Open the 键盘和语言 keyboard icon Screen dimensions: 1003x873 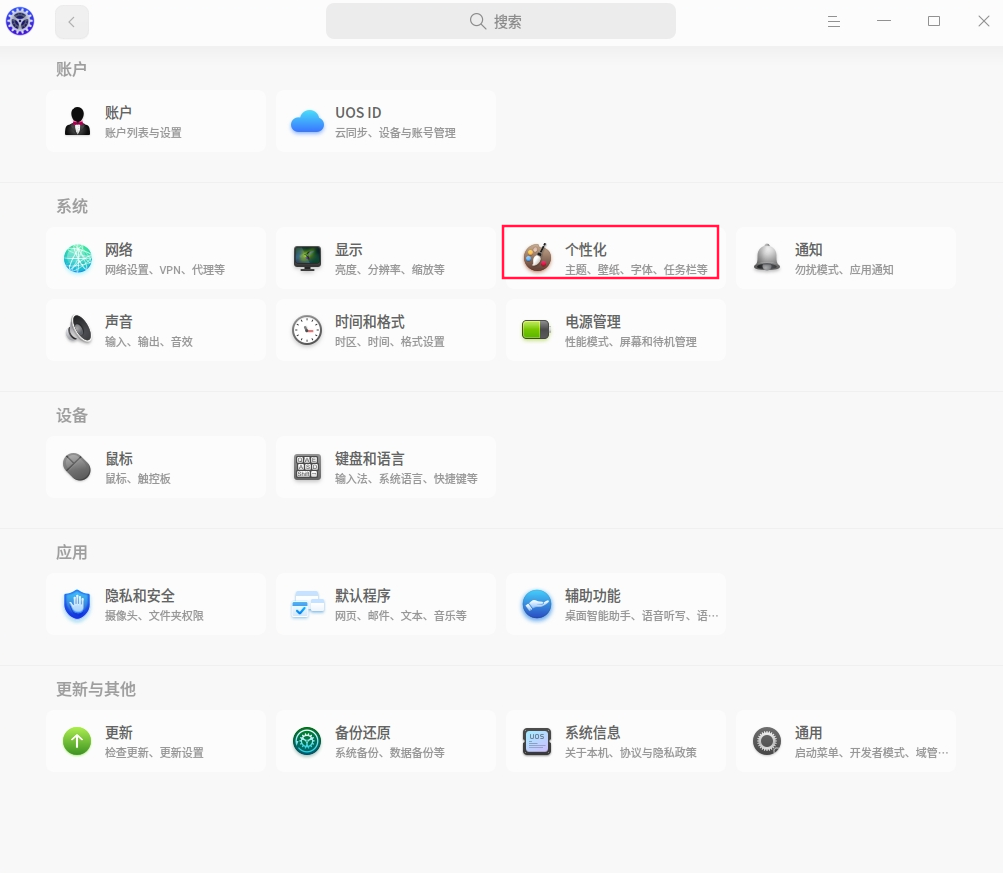[x=307, y=467]
